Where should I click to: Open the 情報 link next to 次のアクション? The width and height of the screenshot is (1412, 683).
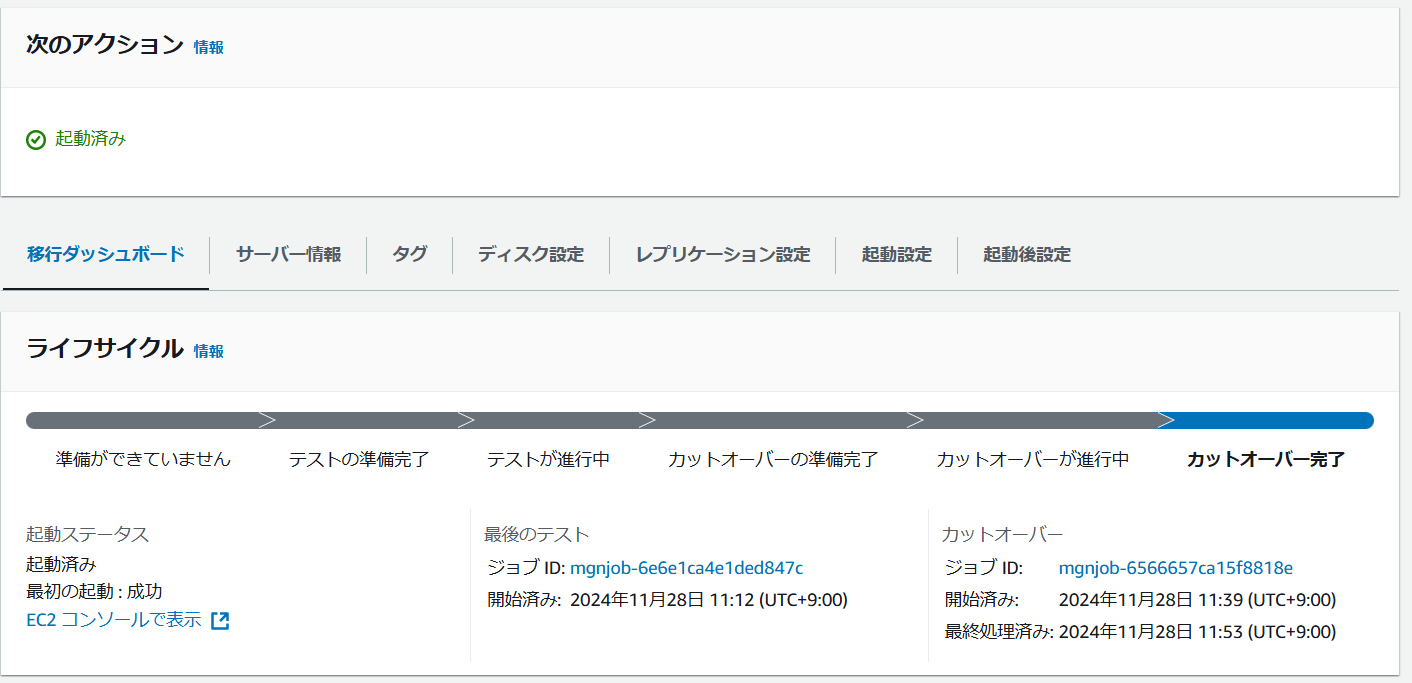(x=209, y=47)
